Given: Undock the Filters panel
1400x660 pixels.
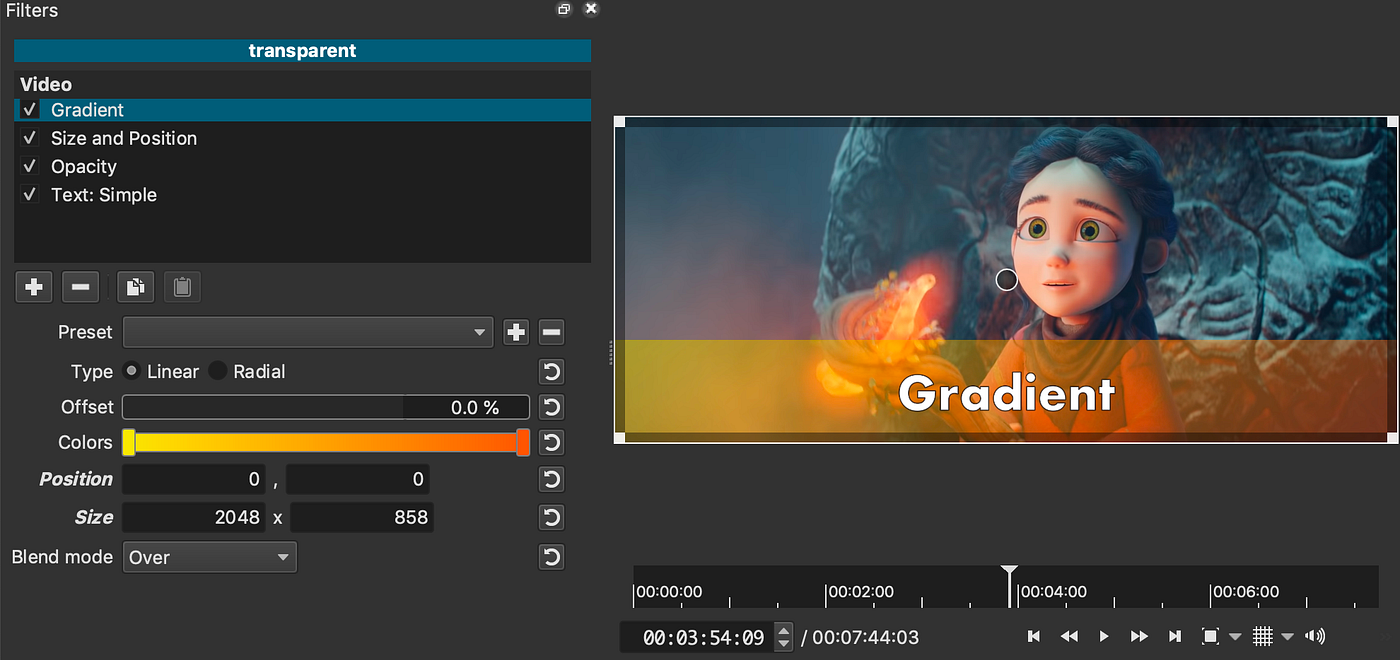Looking at the screenshot, I should (x=564, y=9).
